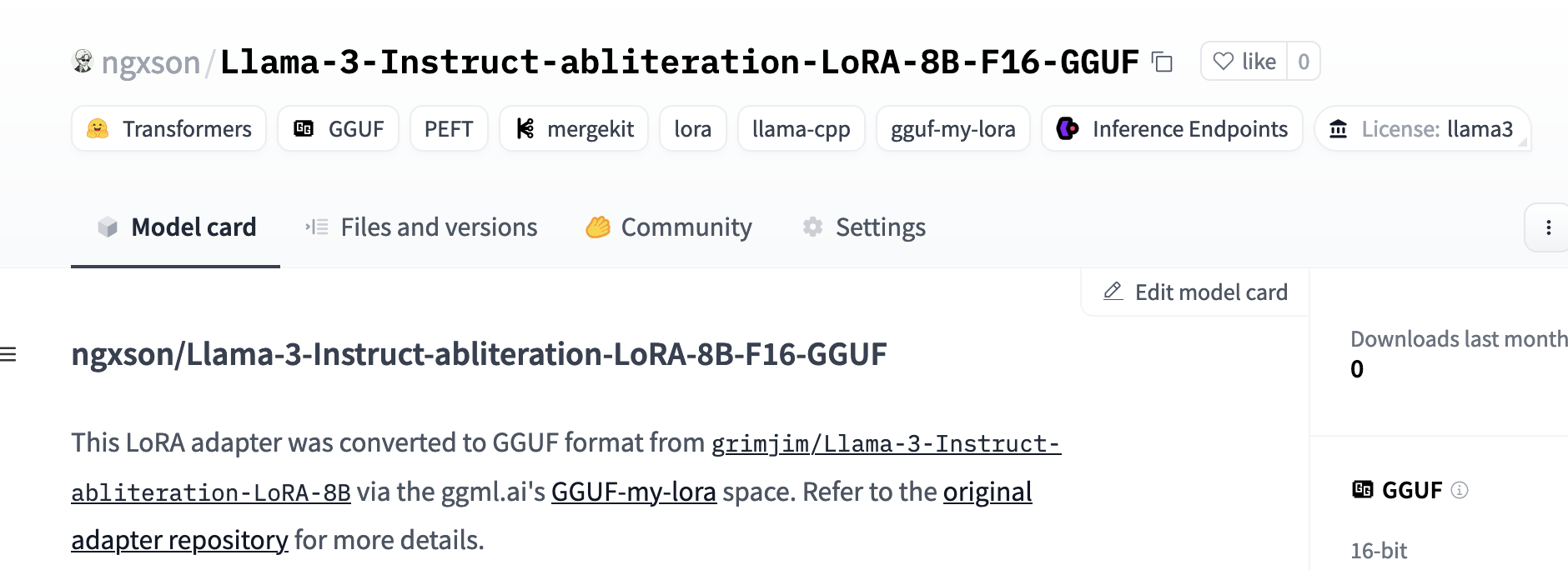Select the Model card tab

coord(176,227)
